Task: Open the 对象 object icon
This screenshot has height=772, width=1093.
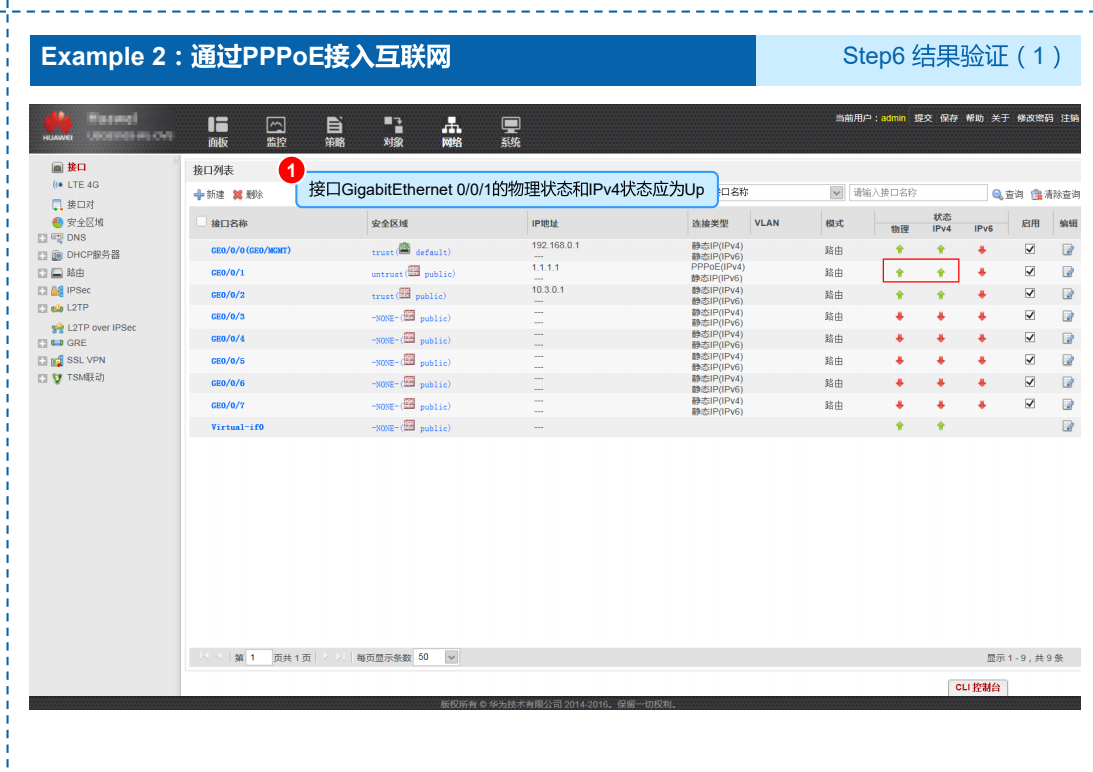Action: pos(393,125)
